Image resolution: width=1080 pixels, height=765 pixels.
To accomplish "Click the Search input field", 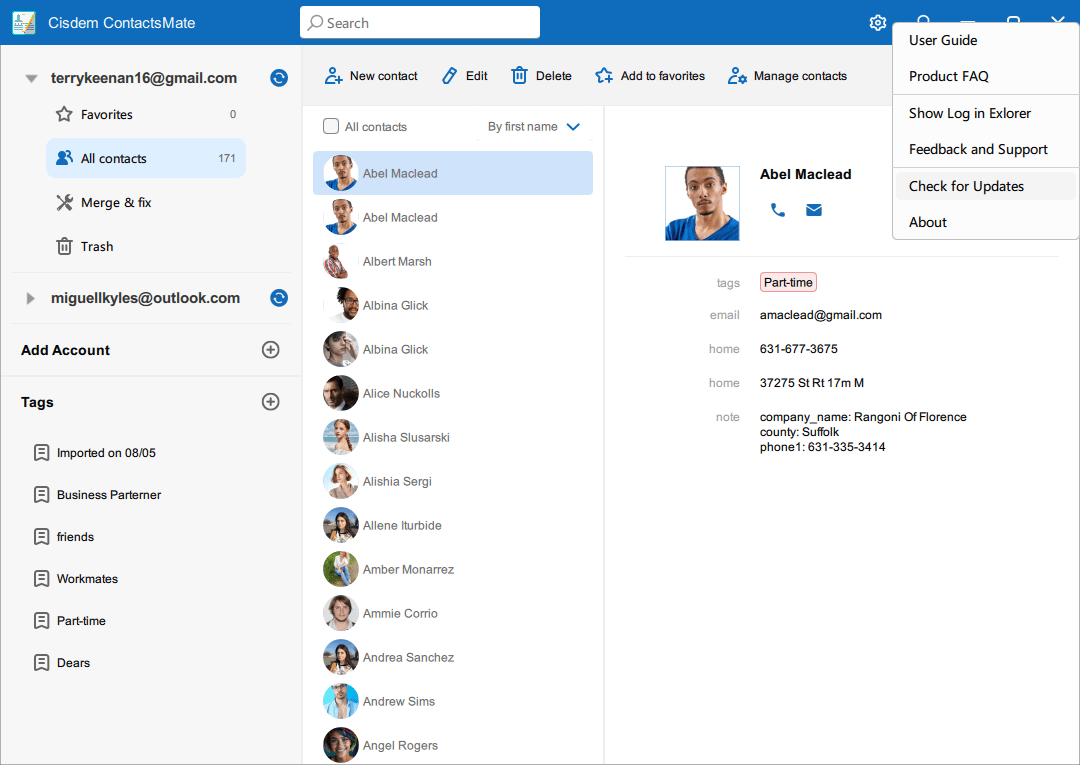I will (420, 23).
